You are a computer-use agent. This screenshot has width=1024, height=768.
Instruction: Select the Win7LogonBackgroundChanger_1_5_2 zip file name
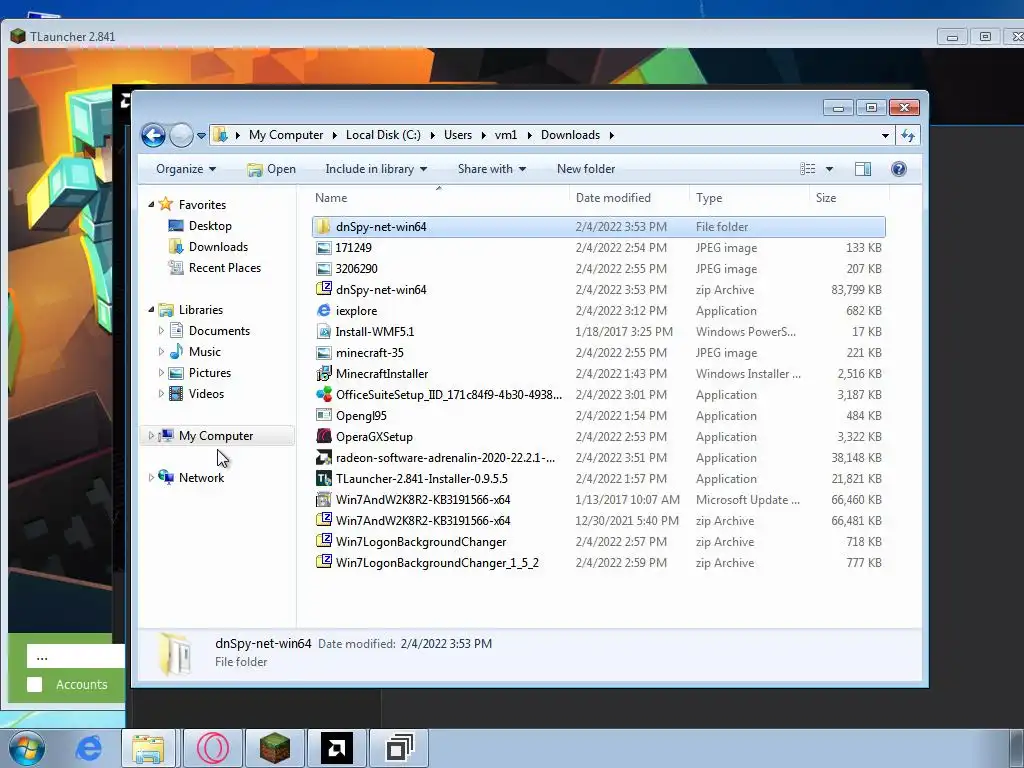(437, 563)
